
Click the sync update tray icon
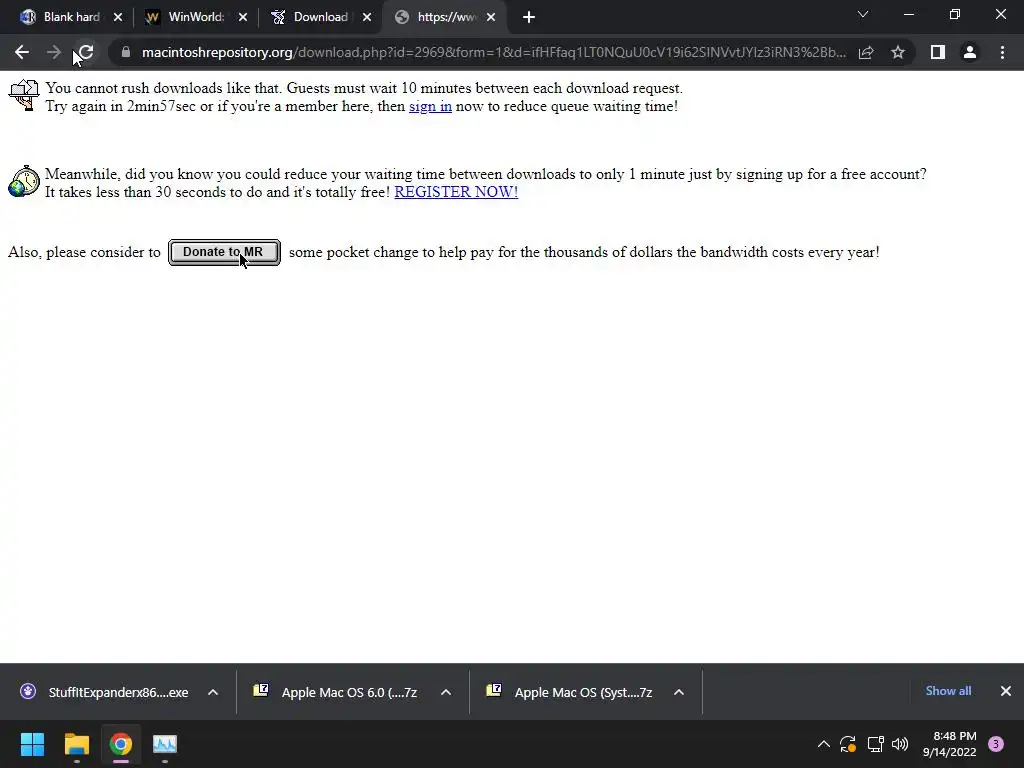848,744
